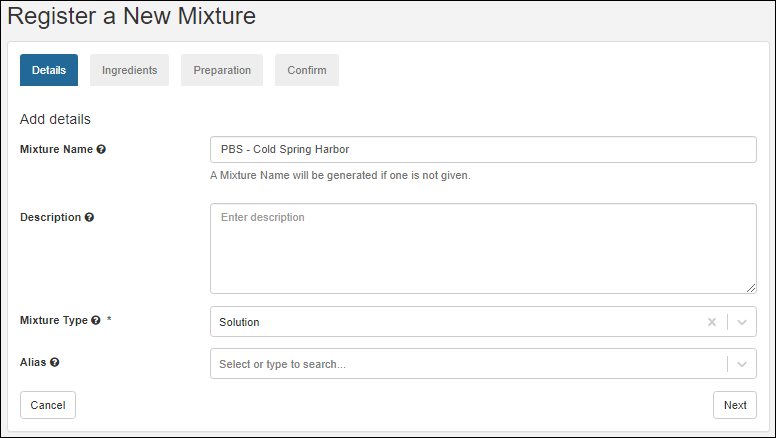This screenshot has width=776, height=438.
Task: Switch to the Ingredients tab
Action: (x=129, y=70)
